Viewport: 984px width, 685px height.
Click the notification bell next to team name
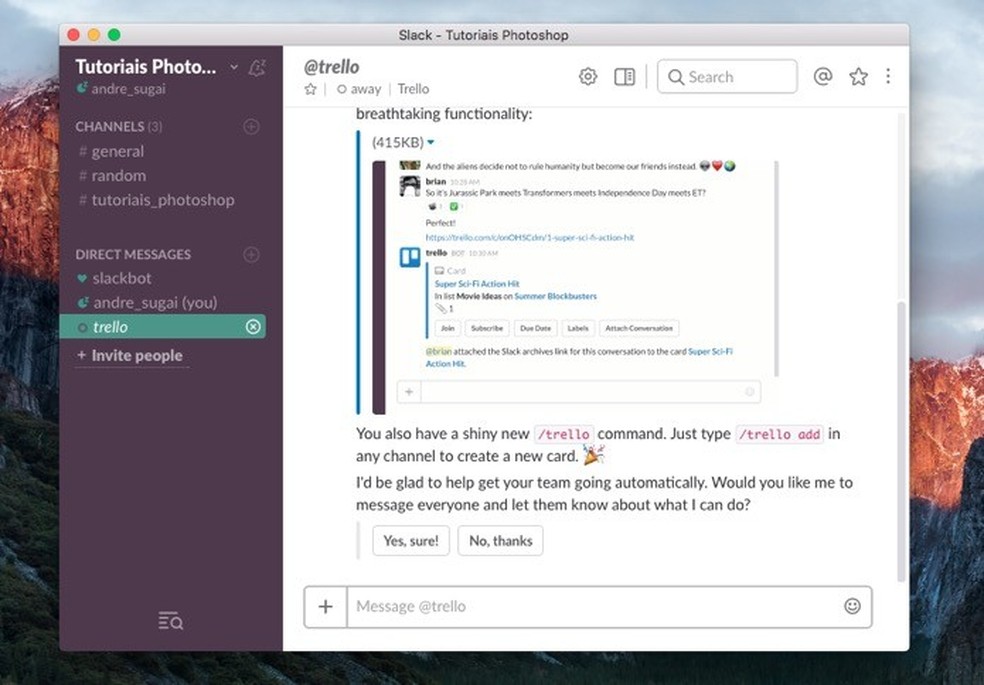(x=256, y=66)
